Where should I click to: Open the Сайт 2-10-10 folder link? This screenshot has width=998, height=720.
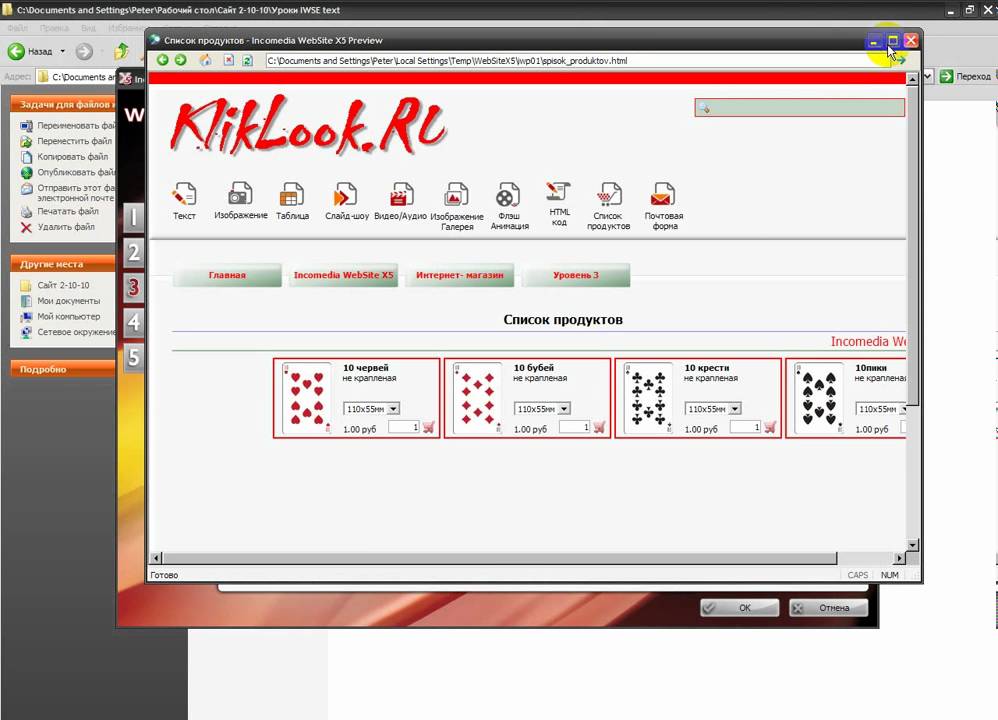click(63, 285)
